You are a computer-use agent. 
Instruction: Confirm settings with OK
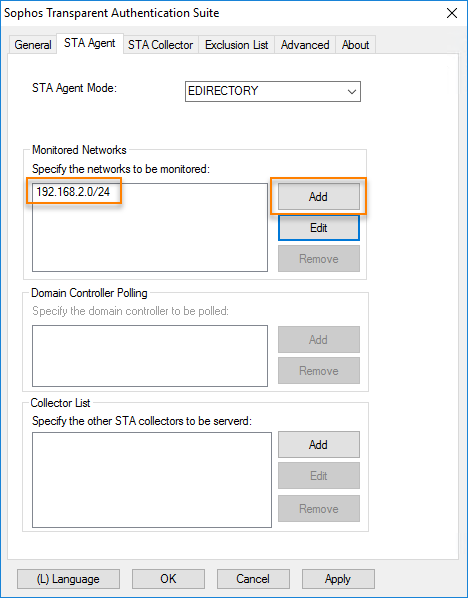(x=168, y=579)
